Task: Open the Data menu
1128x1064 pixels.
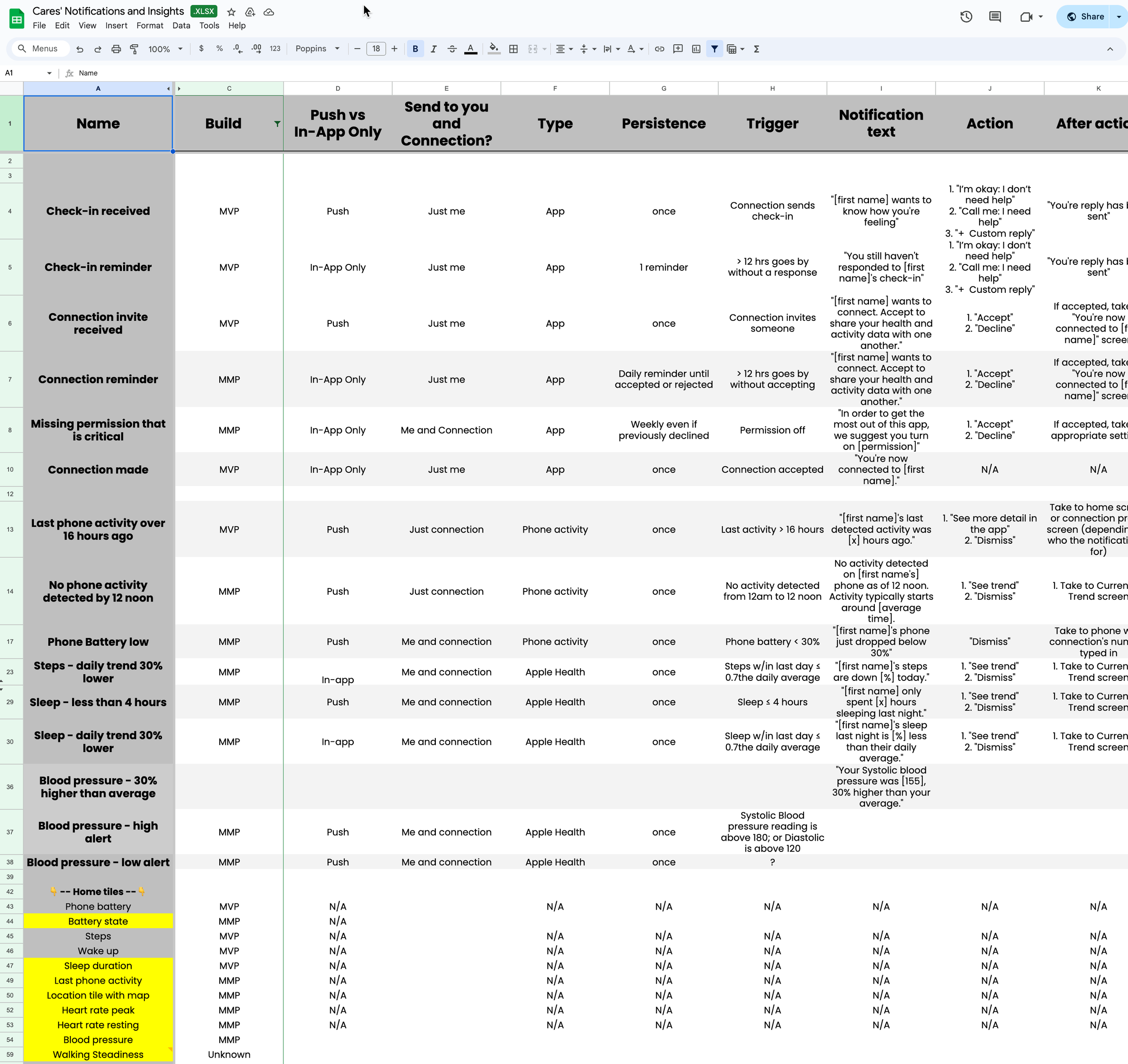Action: tap(181, 26)
